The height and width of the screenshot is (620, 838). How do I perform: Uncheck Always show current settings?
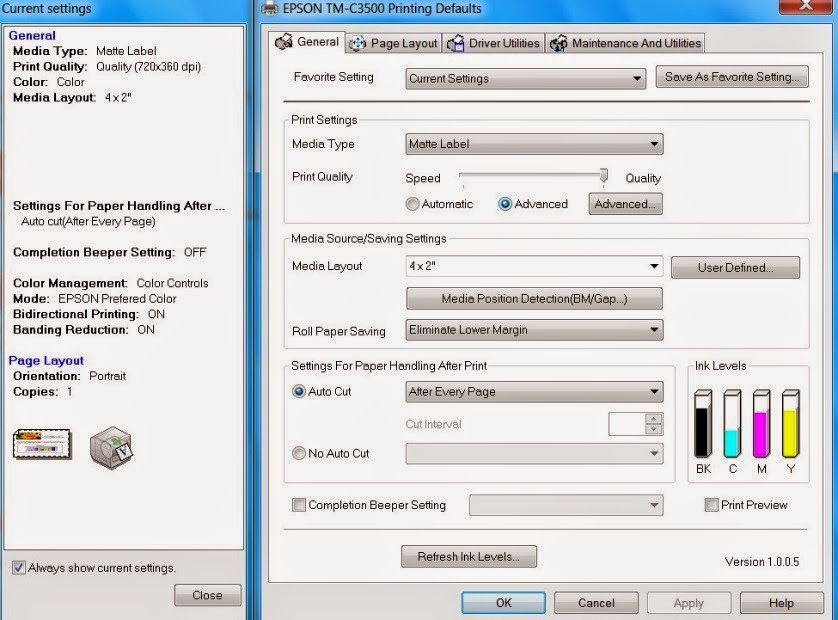point(18,566)
